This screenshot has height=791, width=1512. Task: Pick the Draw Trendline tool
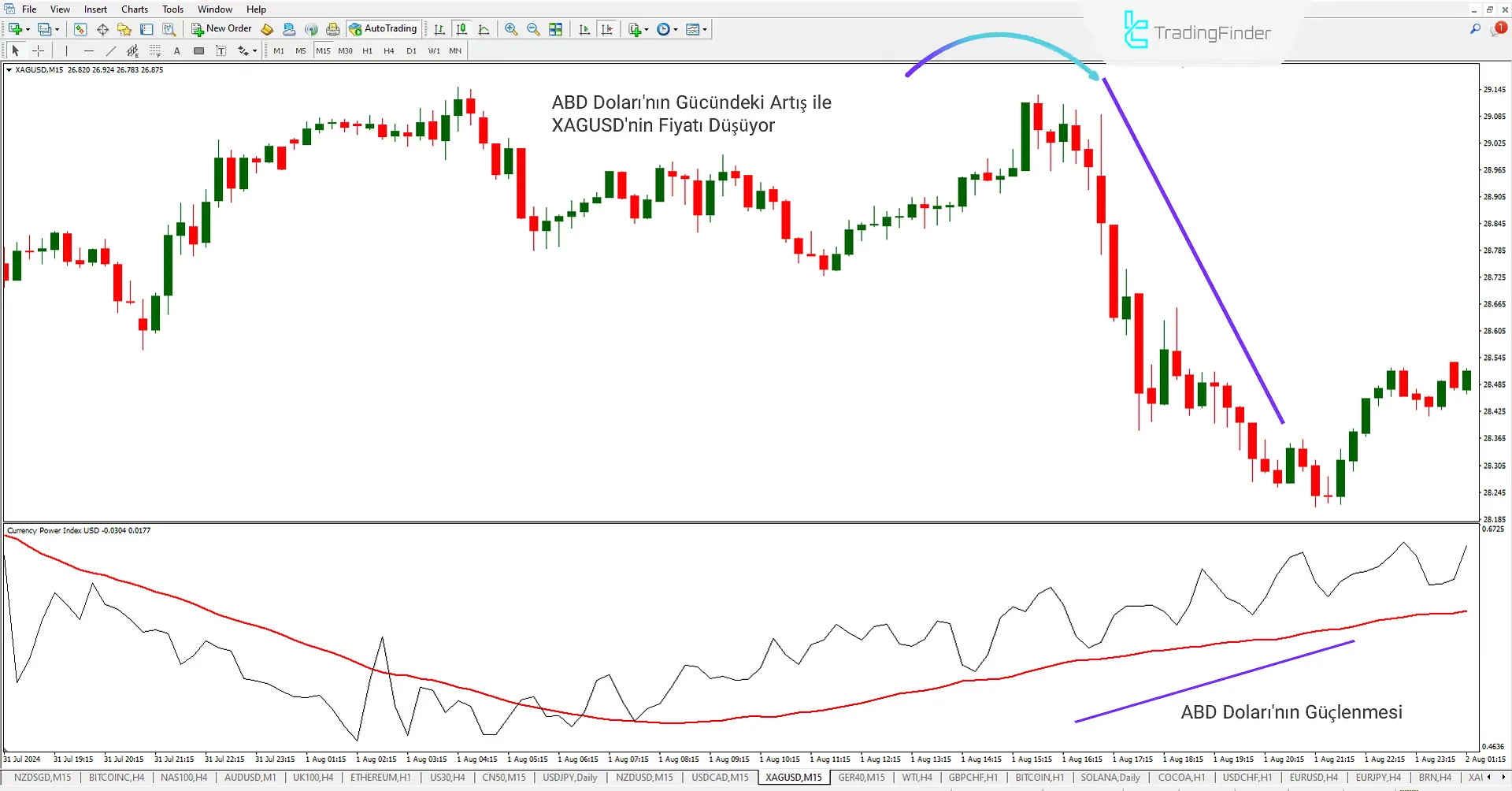point(111,50)
